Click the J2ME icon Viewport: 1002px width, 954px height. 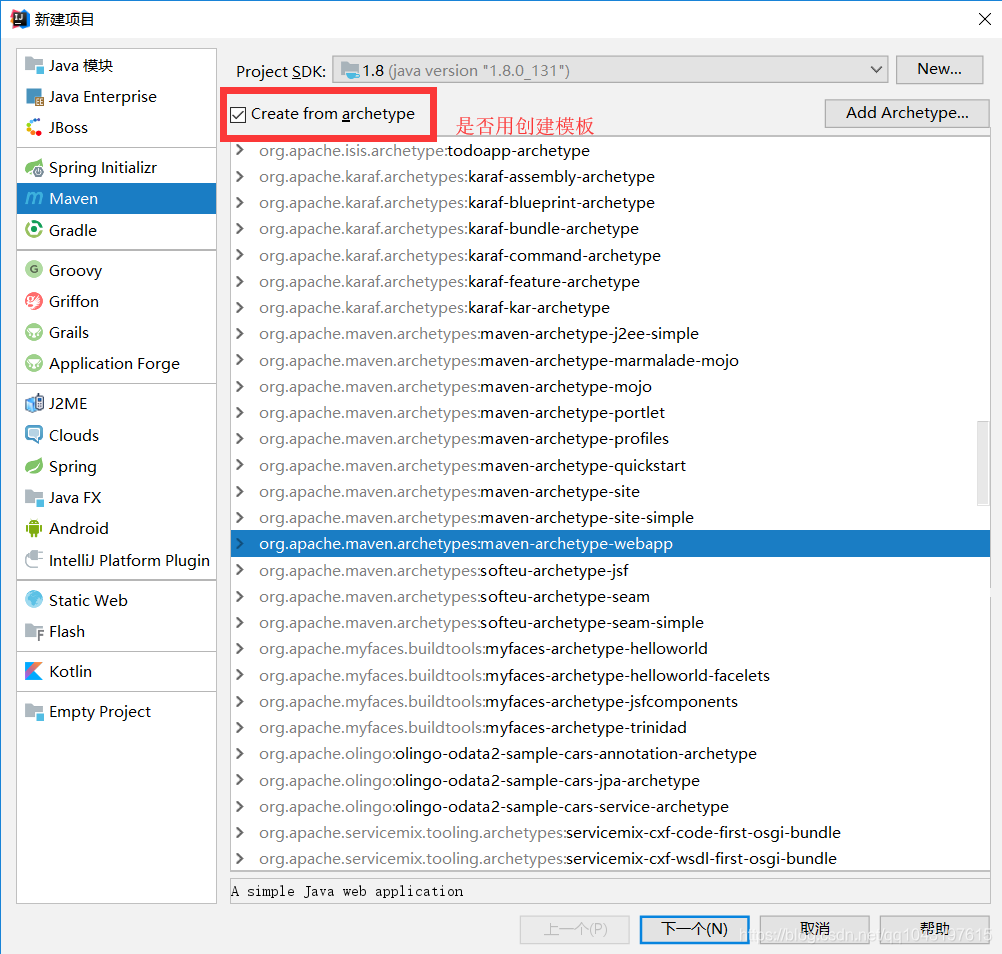(x=34, y=403)
